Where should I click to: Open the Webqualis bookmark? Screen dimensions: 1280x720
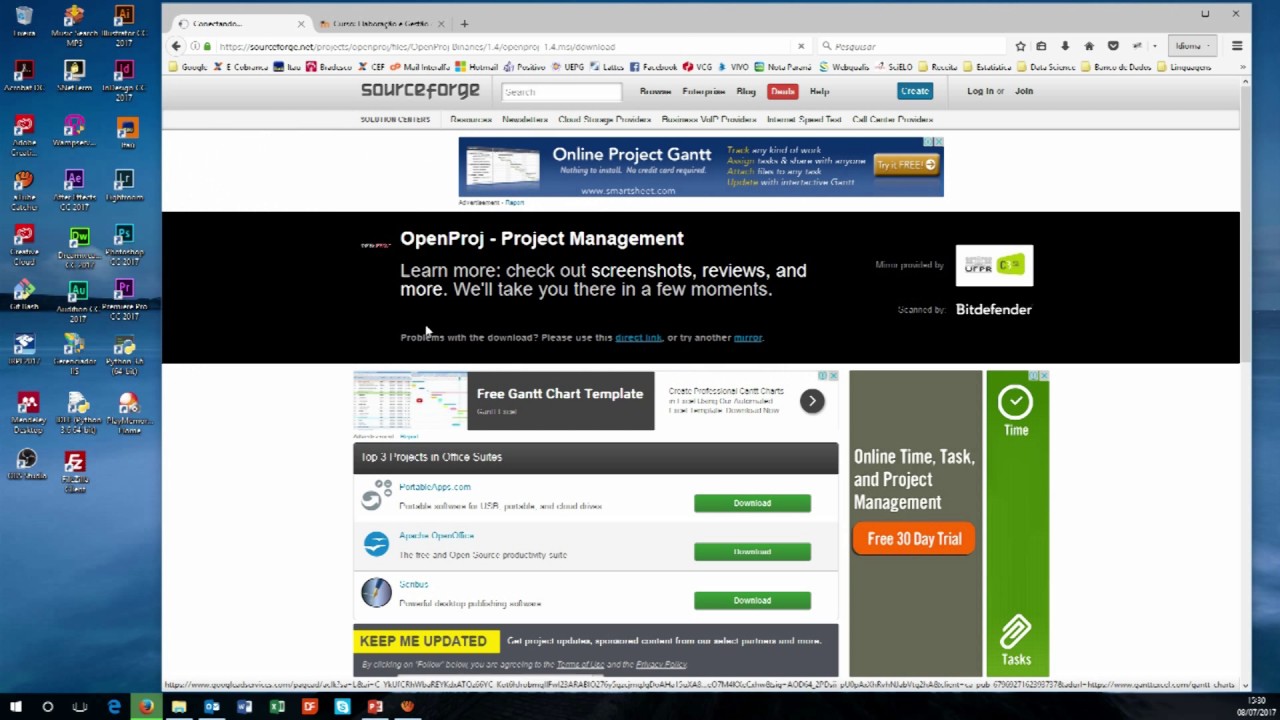pyautogui.click(x=844, y=67)
